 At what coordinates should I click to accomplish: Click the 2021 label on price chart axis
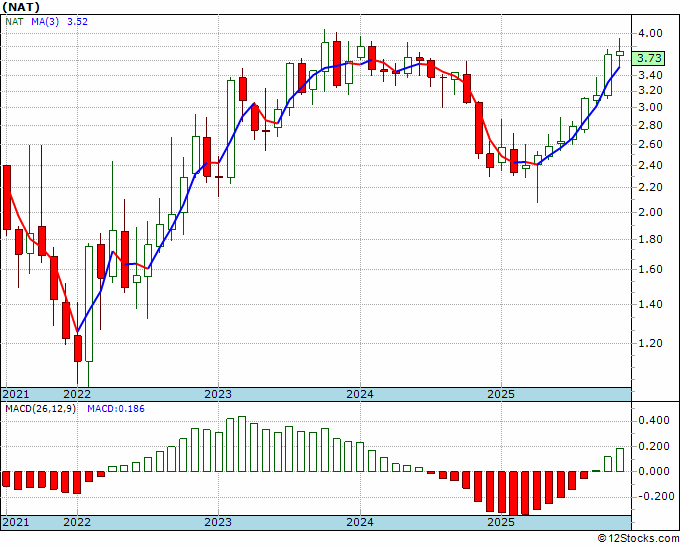coord(16,394)
